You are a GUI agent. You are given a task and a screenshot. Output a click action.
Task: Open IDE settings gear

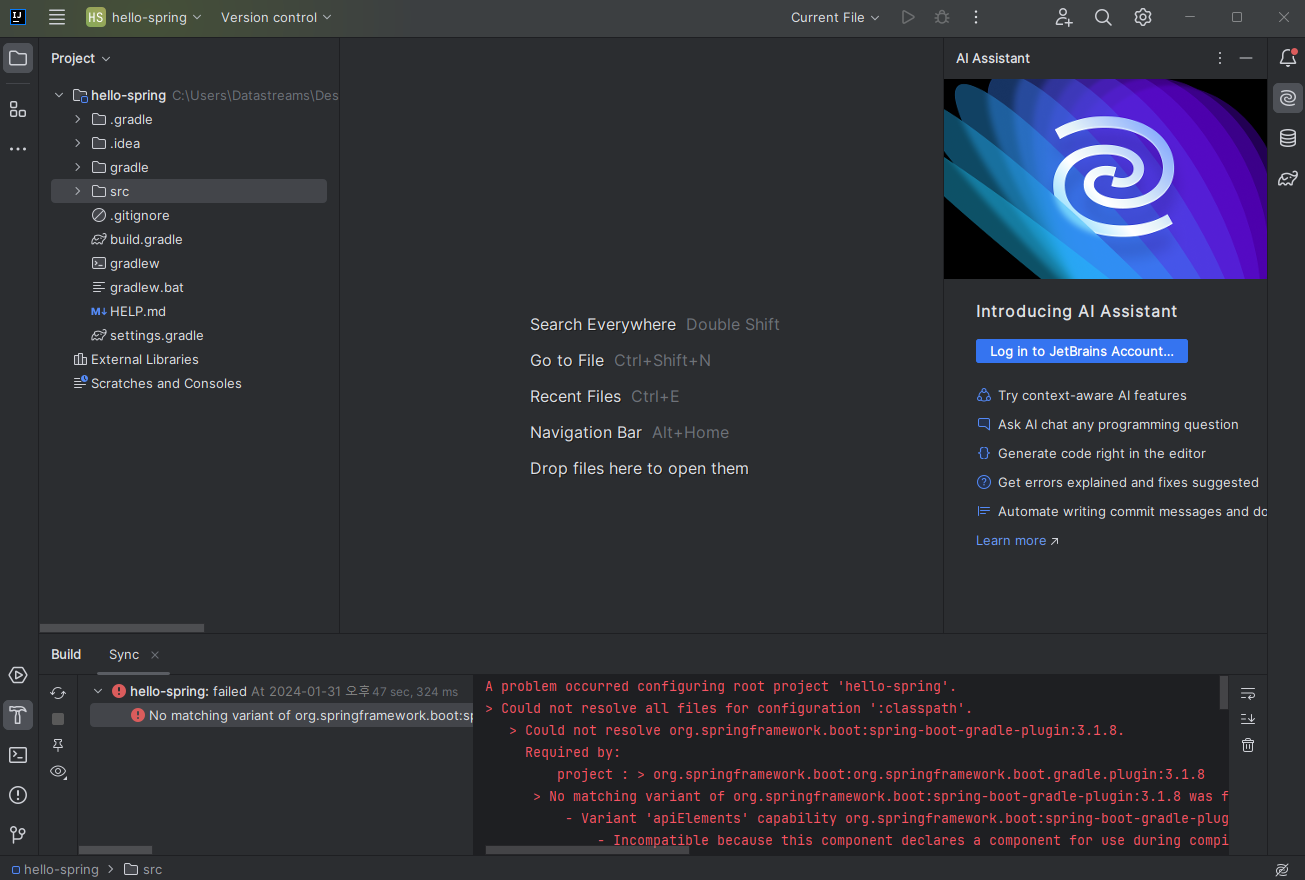[x=1143, y=17]
